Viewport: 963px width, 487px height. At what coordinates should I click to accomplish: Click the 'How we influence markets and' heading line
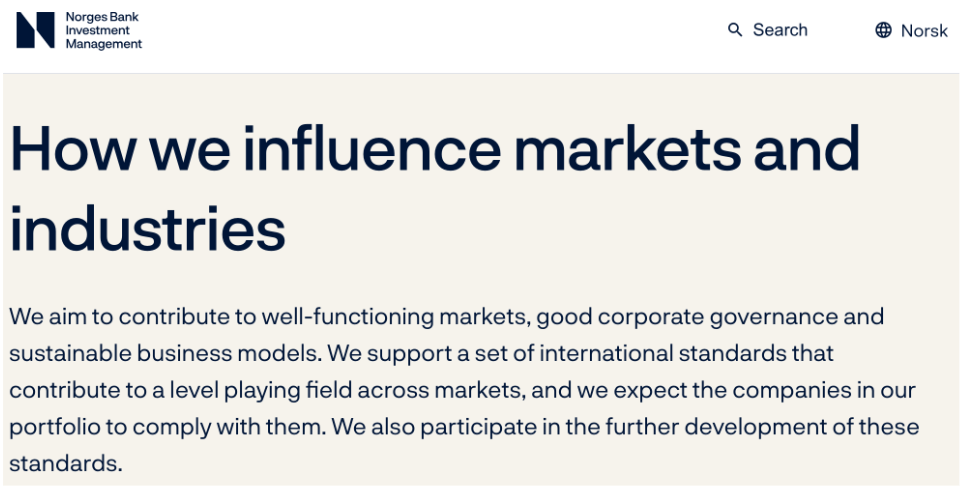coord(435,149)
